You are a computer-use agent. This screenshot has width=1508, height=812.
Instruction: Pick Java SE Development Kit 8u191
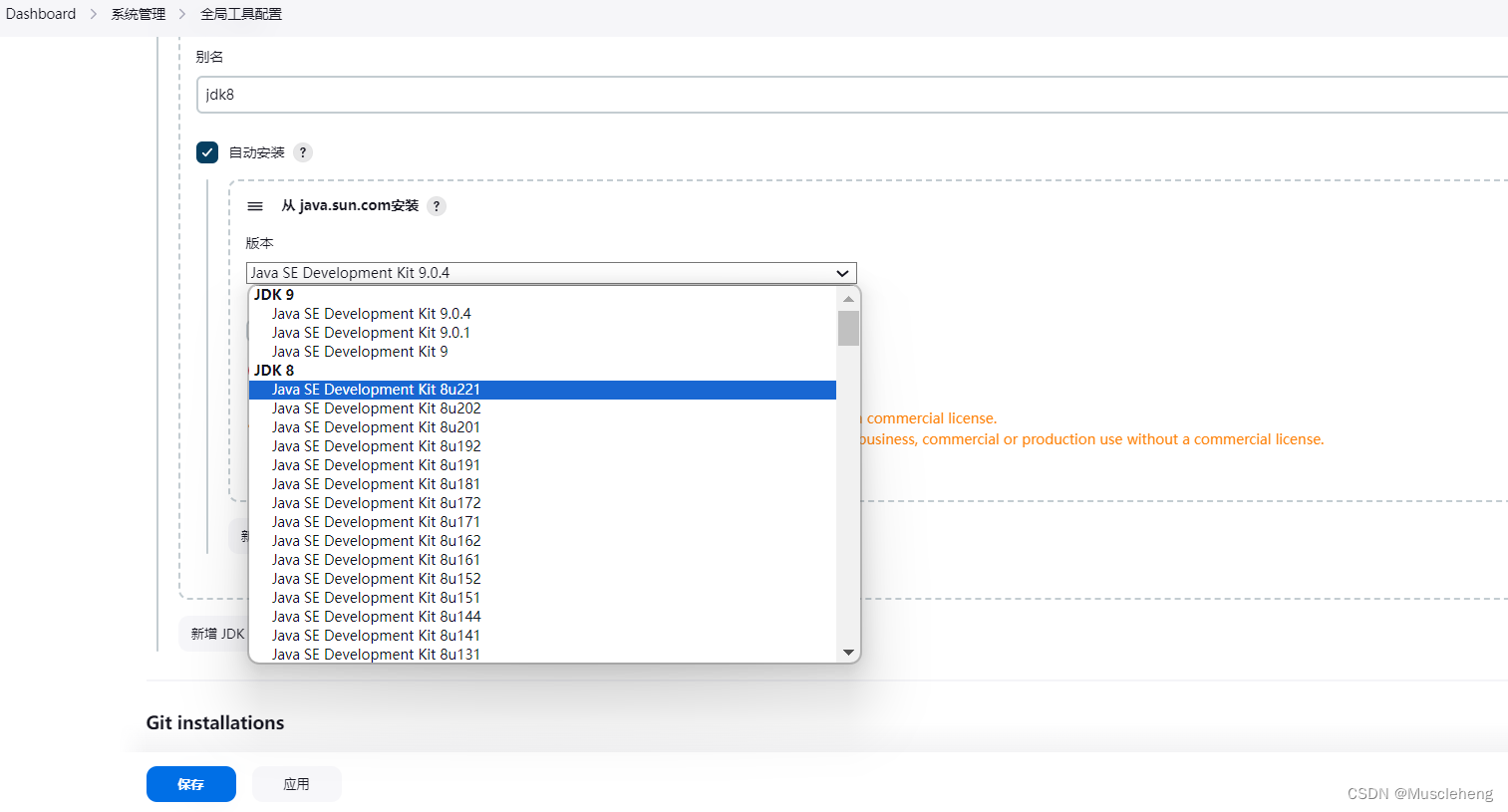pyautogui.click(x=542, y=465)
